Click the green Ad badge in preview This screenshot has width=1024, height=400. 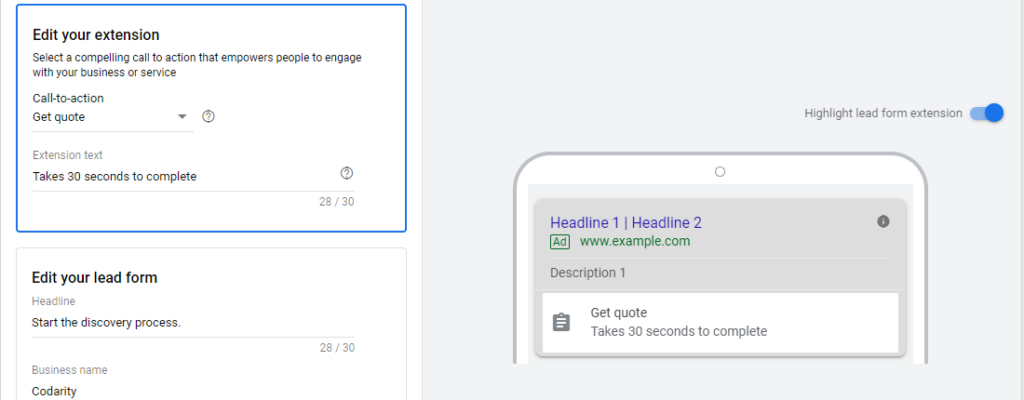[560, 242]
